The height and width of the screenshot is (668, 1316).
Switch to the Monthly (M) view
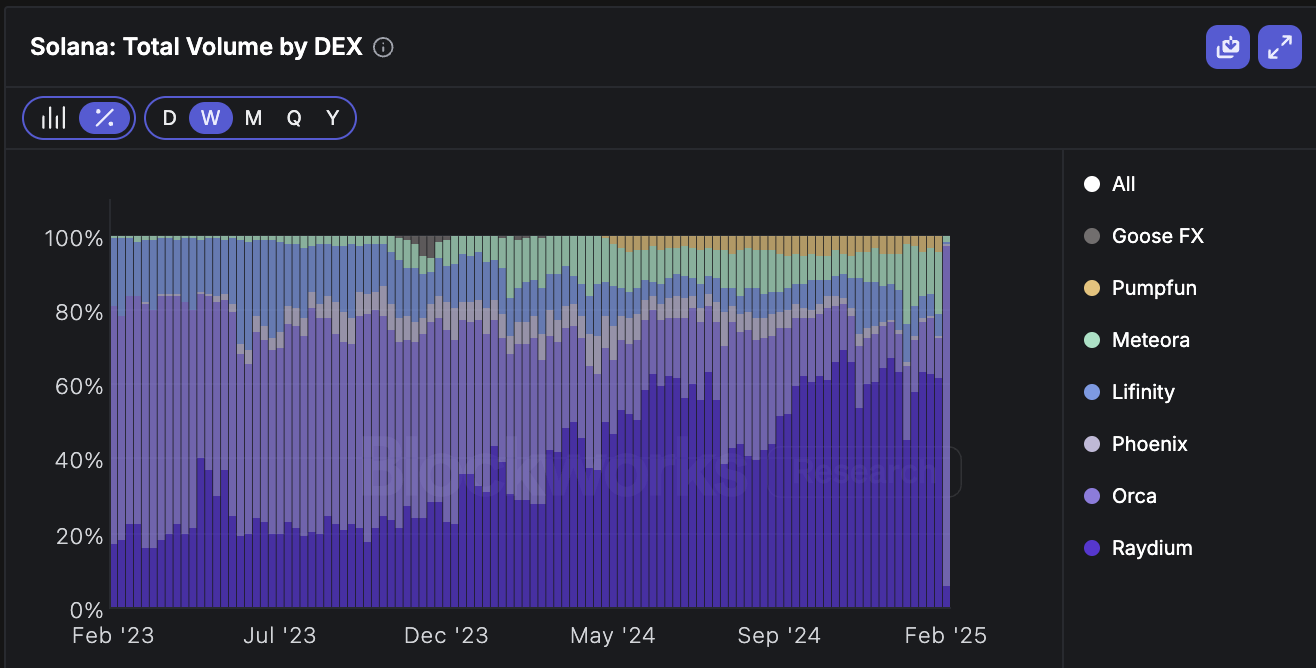click(x=253, y=117)
